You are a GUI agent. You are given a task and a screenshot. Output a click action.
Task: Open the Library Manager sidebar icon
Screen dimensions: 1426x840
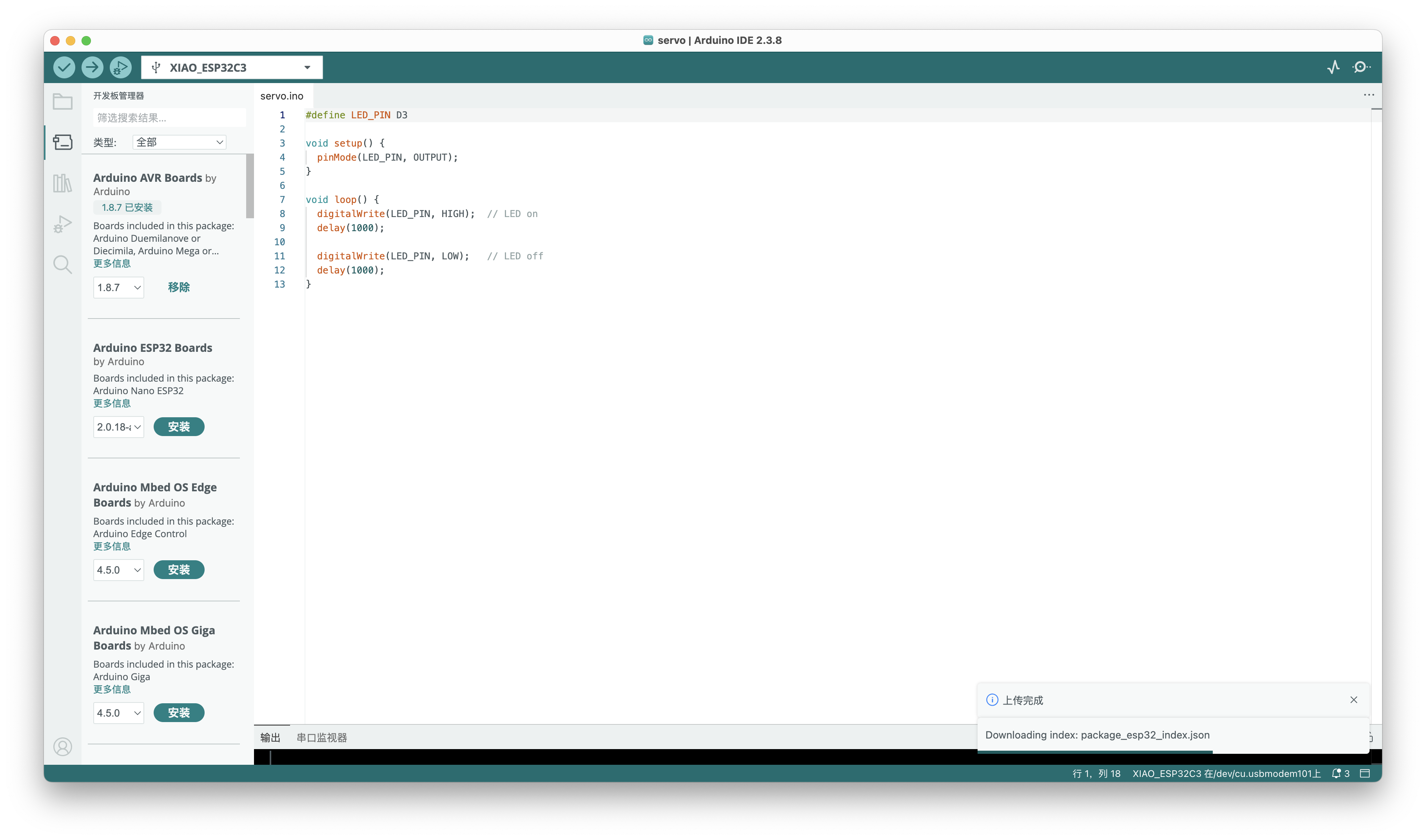pos(62,183)
